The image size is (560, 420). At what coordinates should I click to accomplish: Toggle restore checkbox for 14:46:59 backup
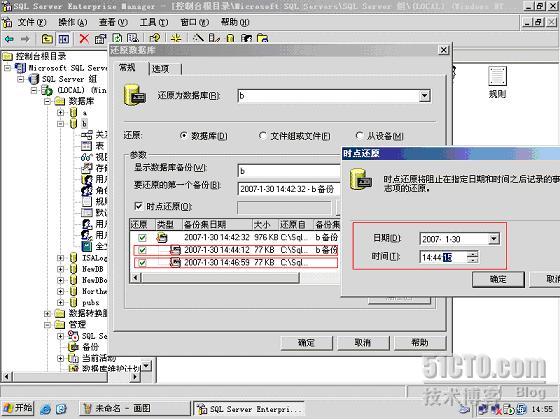(142, 263)
